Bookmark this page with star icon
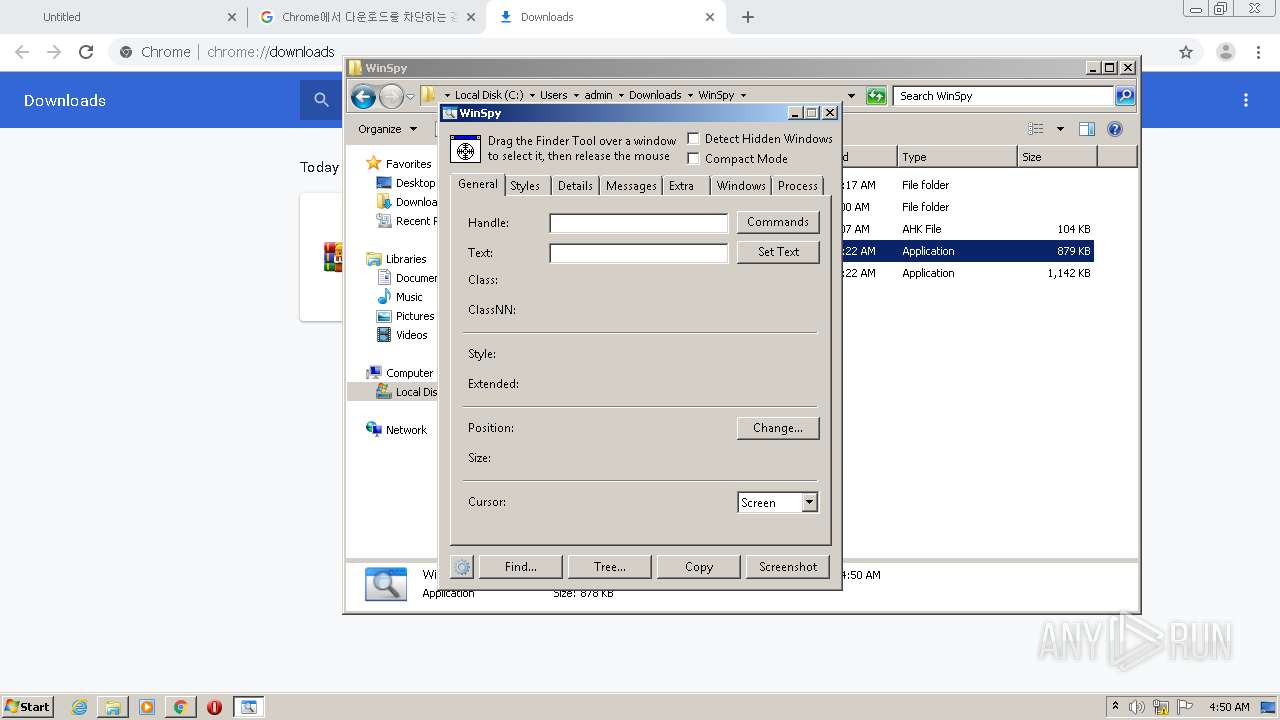Screen dimensions: 1280x720 (1186, 52)
